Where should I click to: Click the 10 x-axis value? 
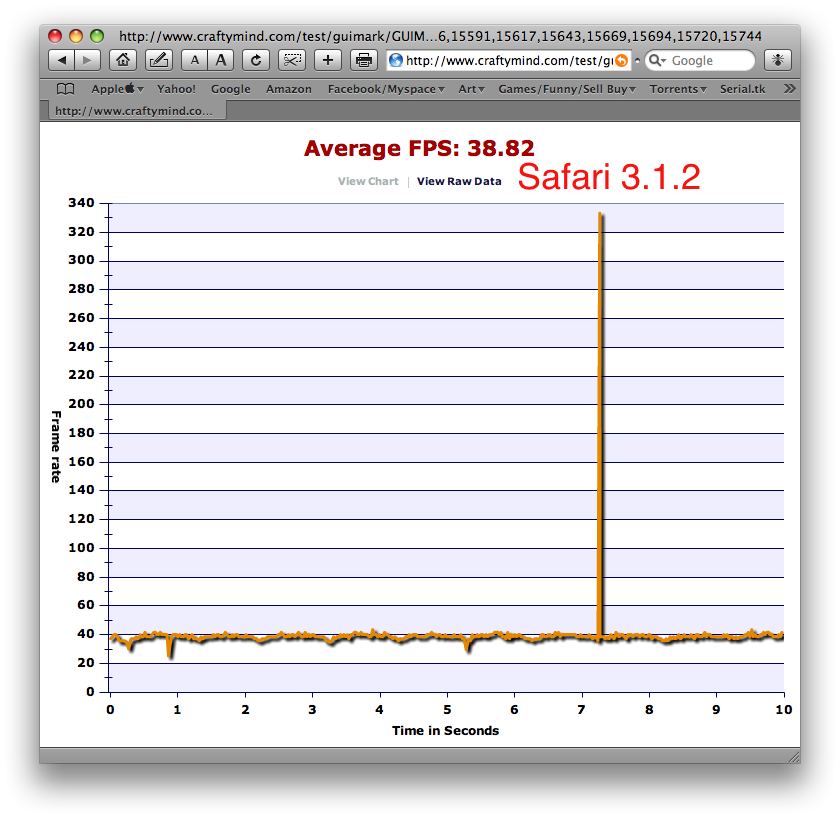[x=784, y=710]
